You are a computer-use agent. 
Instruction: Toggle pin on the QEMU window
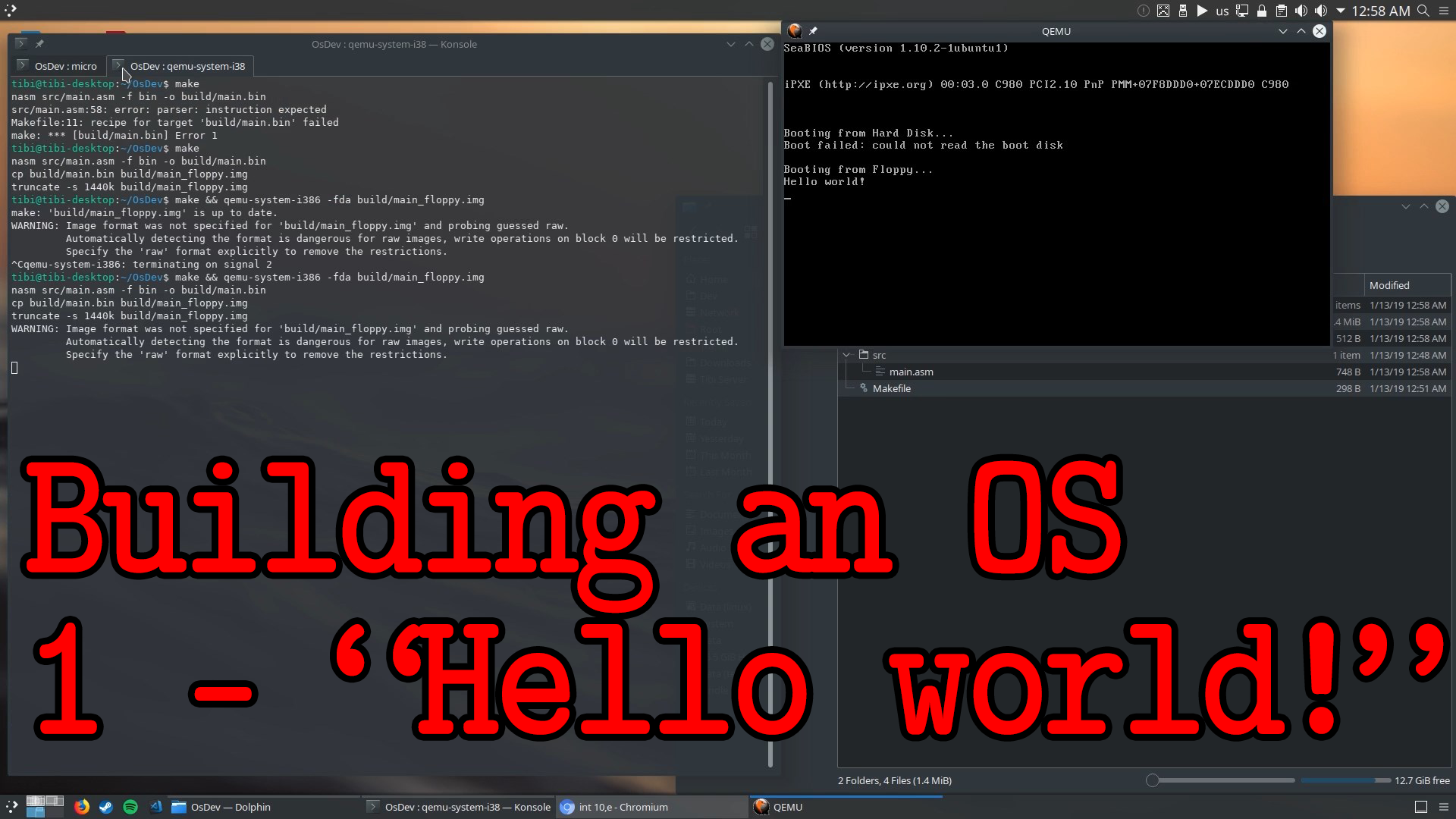[813, 31]
